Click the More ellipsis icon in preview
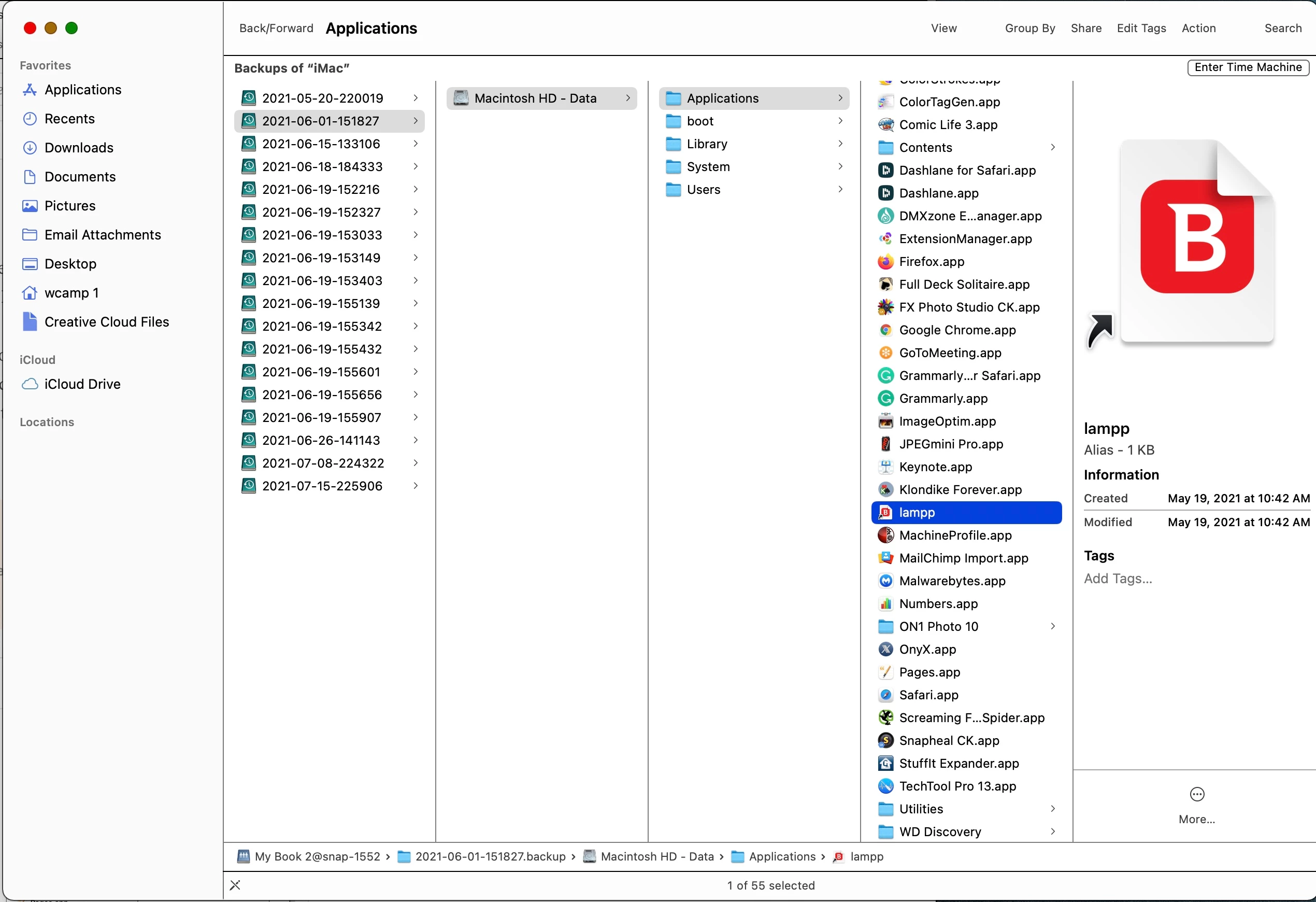Viewport: 1316px width, 902px height. click(1196, 795)
